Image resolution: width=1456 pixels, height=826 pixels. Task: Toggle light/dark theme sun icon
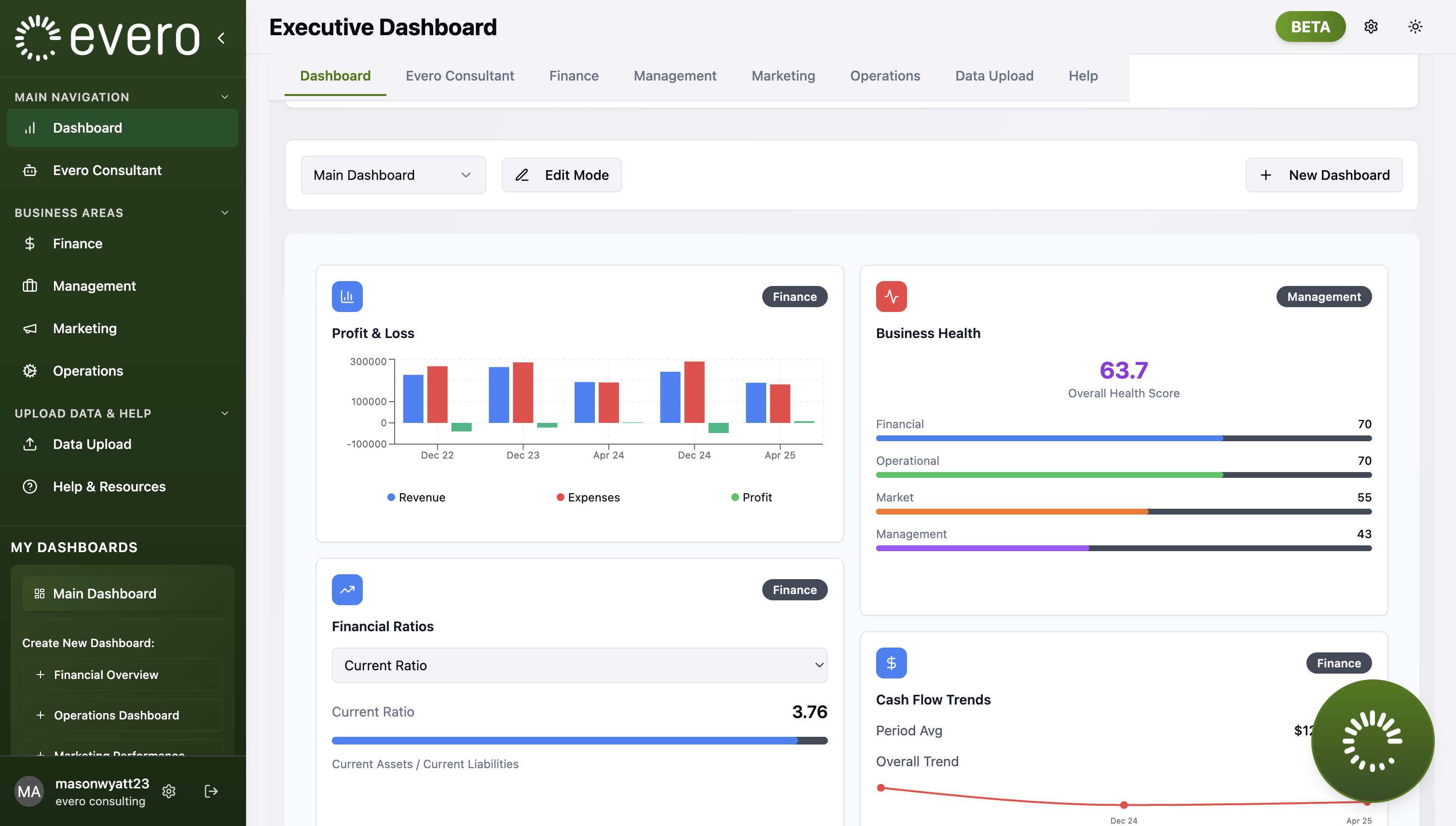[x=1415, y=27]
